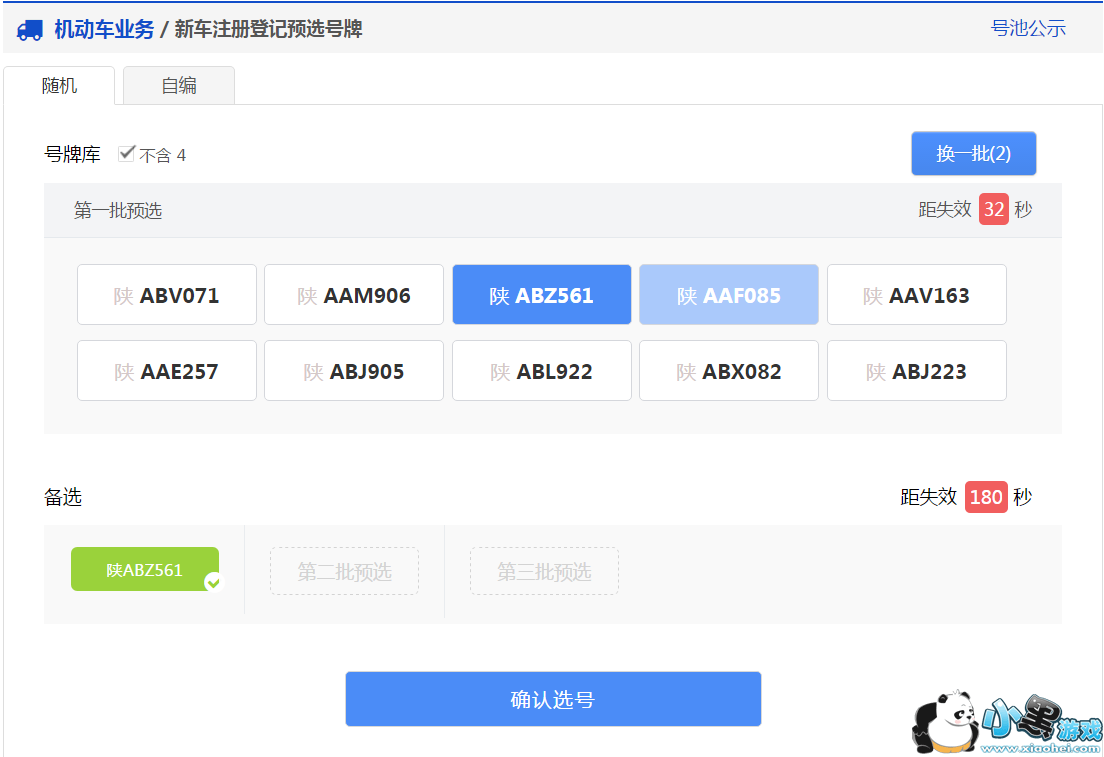Click the red 32 seconds countdown
This screenshot has width=1104, height=757.
[993, 209]
